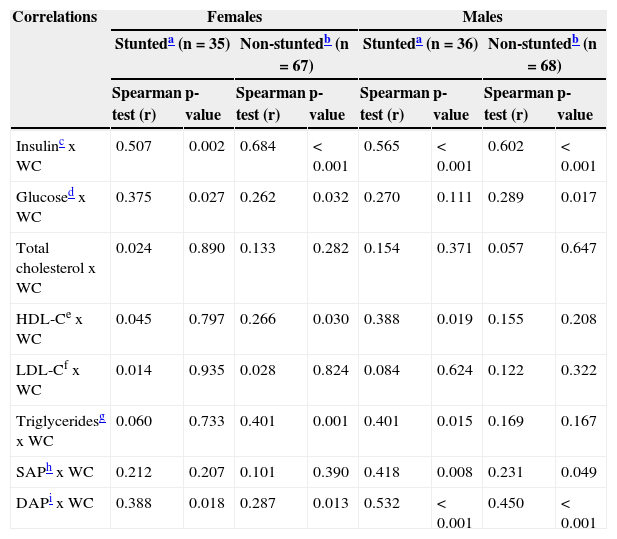This screenshot has width=617, height=539.
Task: Click the Correlations column header
Action: (55, 17)
